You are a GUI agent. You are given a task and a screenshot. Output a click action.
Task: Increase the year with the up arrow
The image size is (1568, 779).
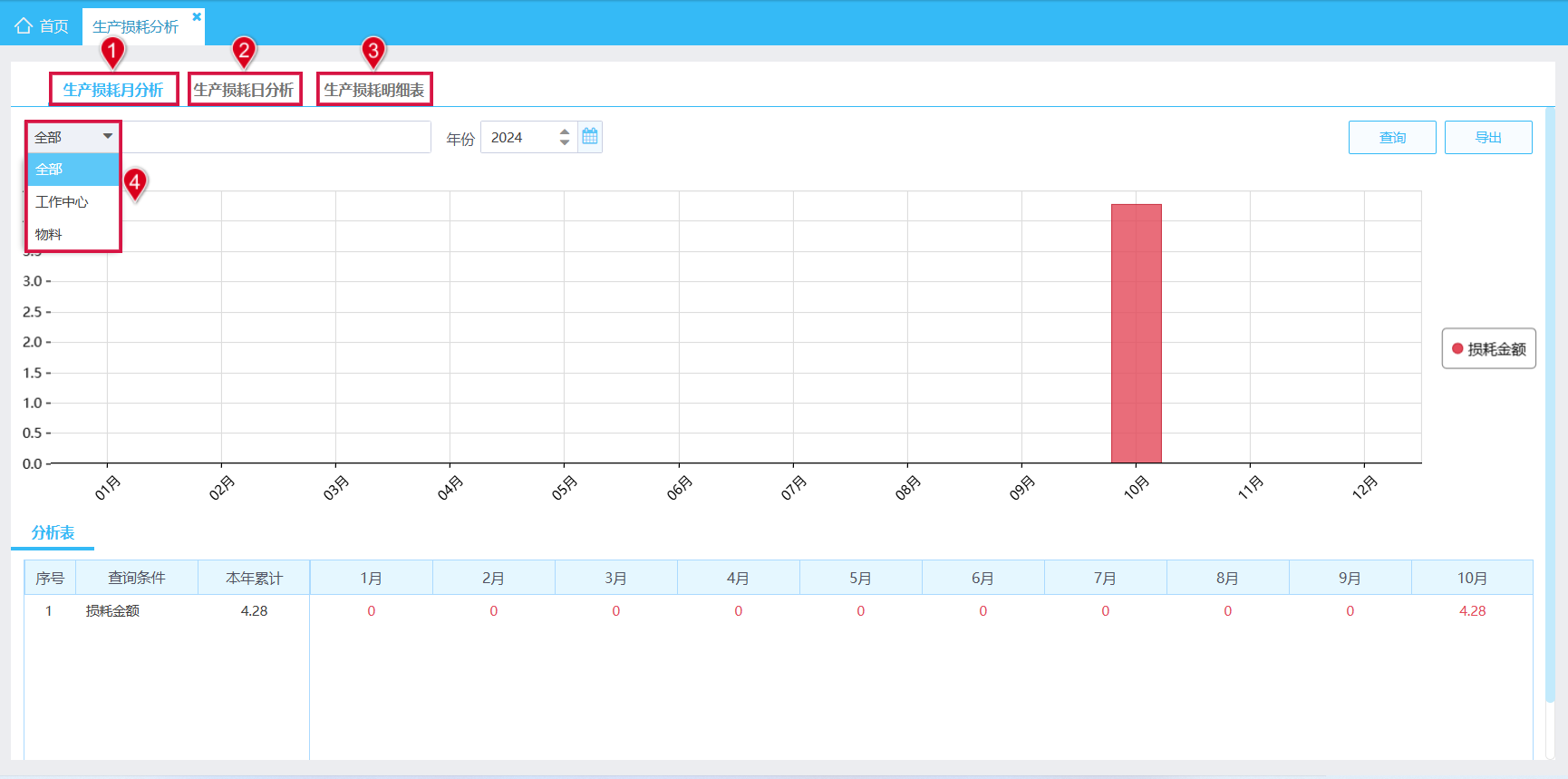point(565,132)
